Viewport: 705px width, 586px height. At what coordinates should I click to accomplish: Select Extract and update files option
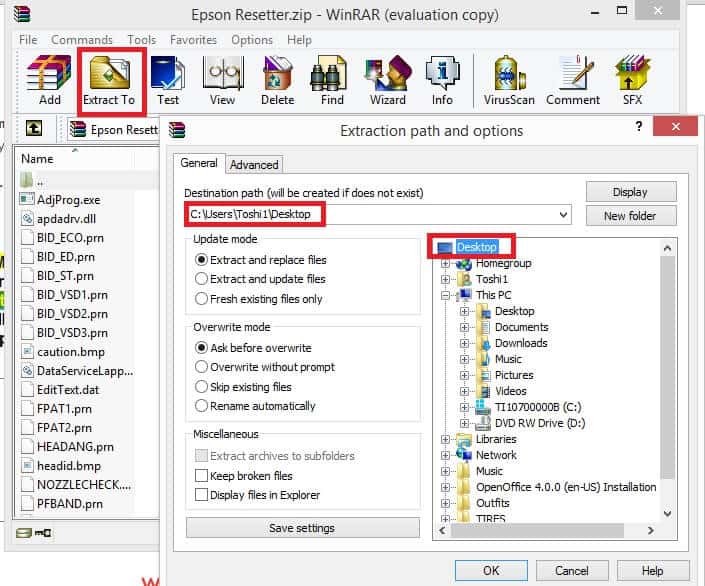pyautogui.click(x=202, y=279)
